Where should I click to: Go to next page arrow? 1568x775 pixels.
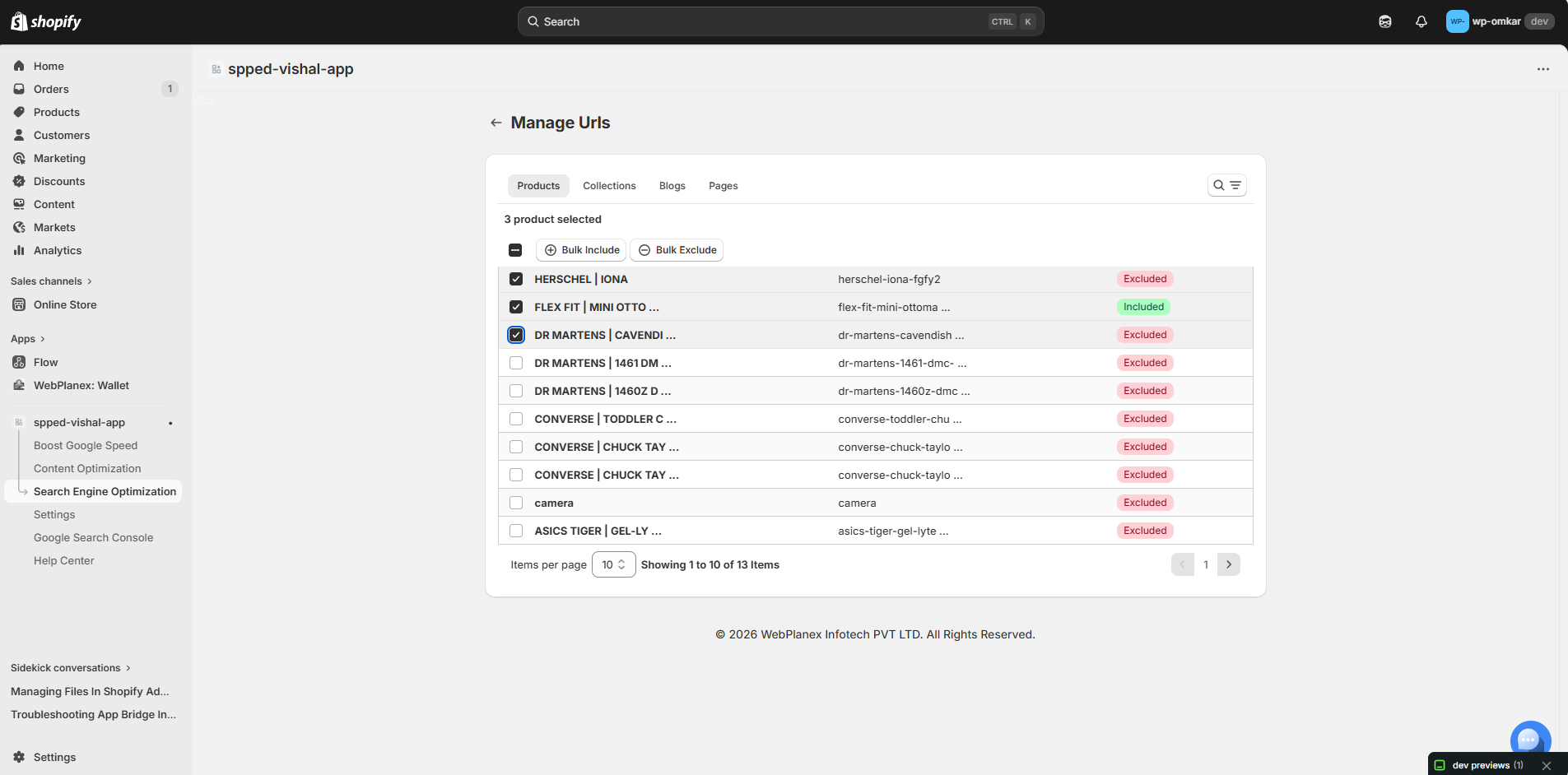(x=1228, y=564)
